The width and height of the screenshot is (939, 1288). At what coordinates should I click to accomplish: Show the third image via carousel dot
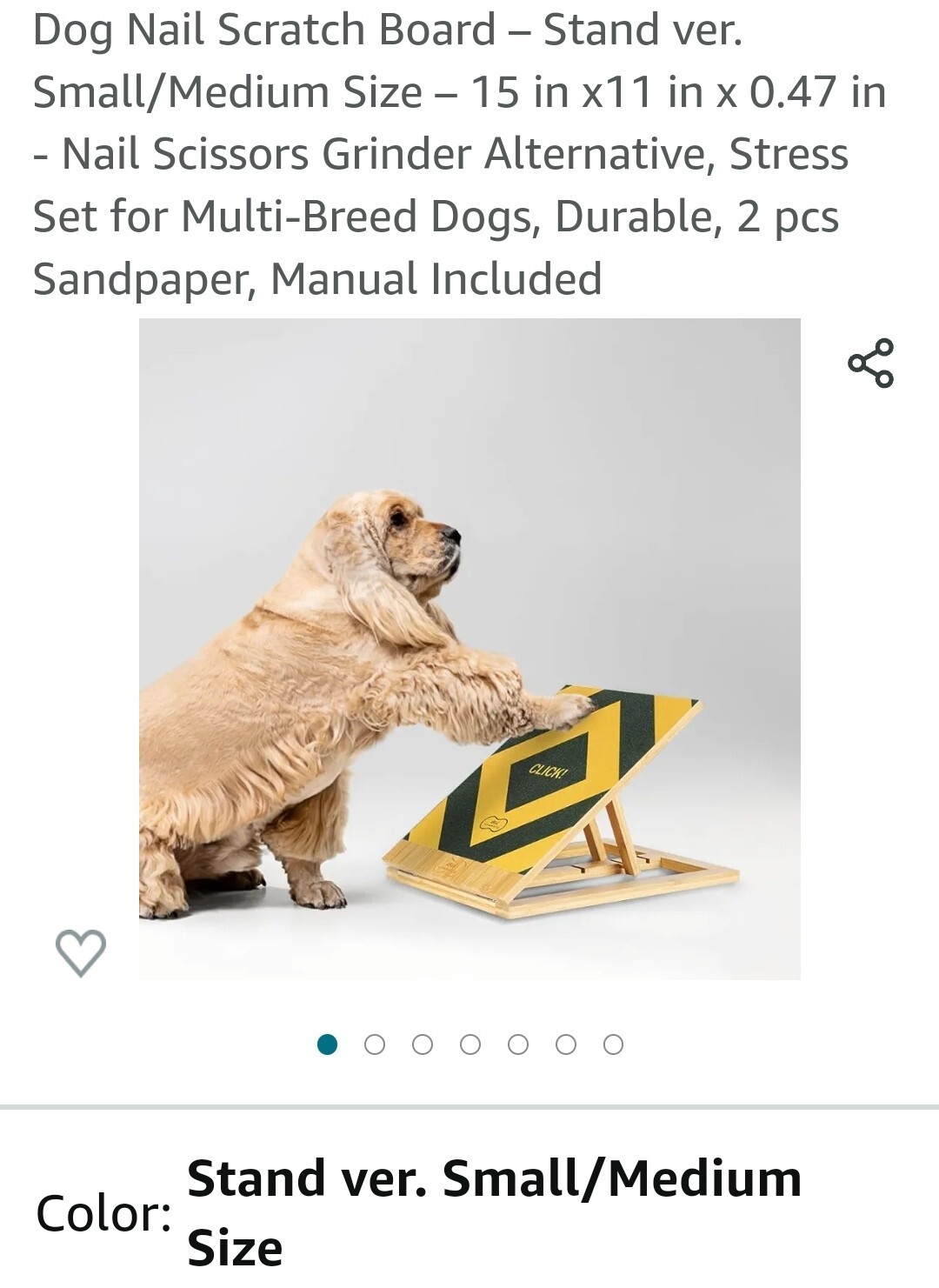tap(423, 1044)
